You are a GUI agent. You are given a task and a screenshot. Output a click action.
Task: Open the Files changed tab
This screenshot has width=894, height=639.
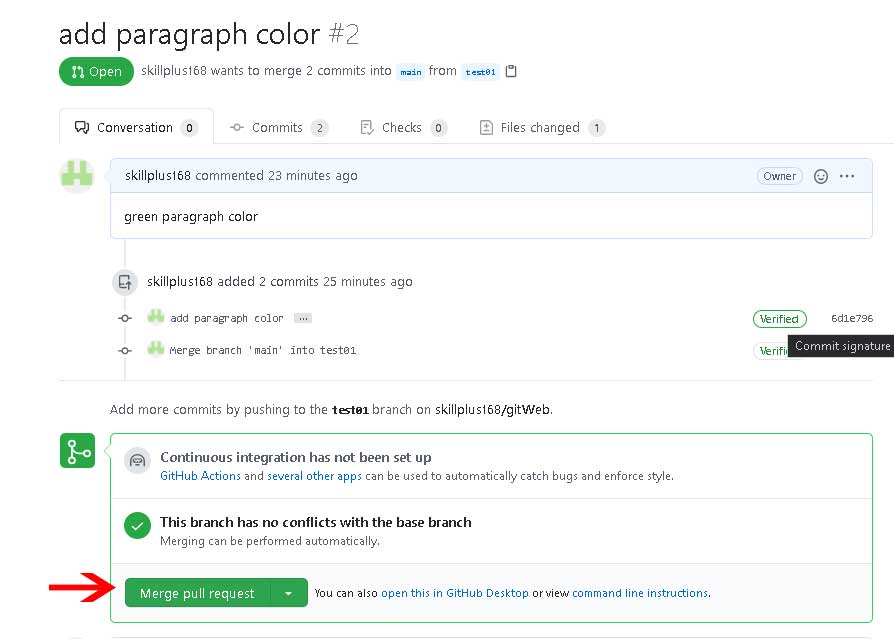(542, 128)
